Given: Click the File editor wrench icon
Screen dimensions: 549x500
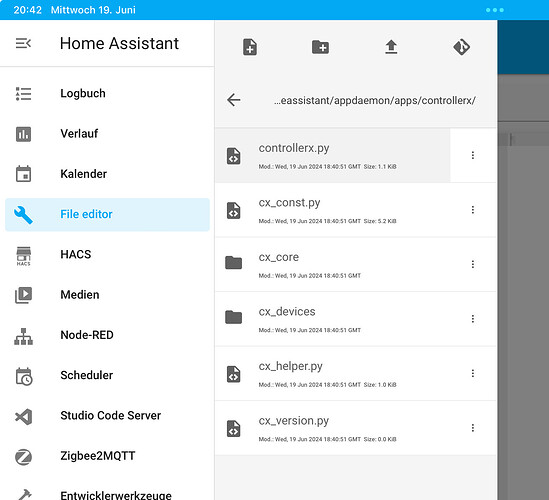Looking at the screenshot, I should tap(23, 215).
